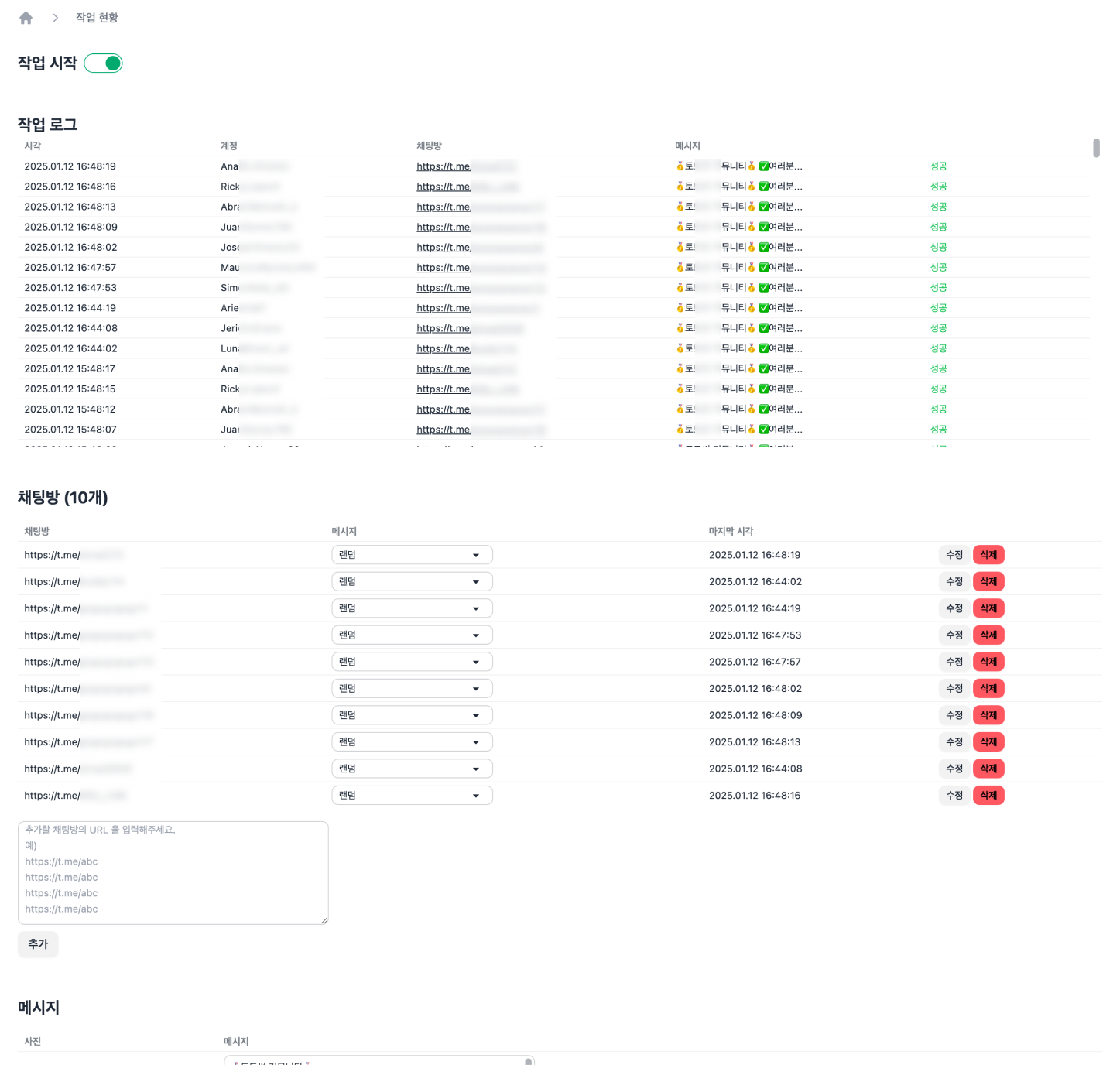Screen dimensions: 1120x1065
Task: Delete the chat room last used 16:48:16
Action: pos(988,796)
